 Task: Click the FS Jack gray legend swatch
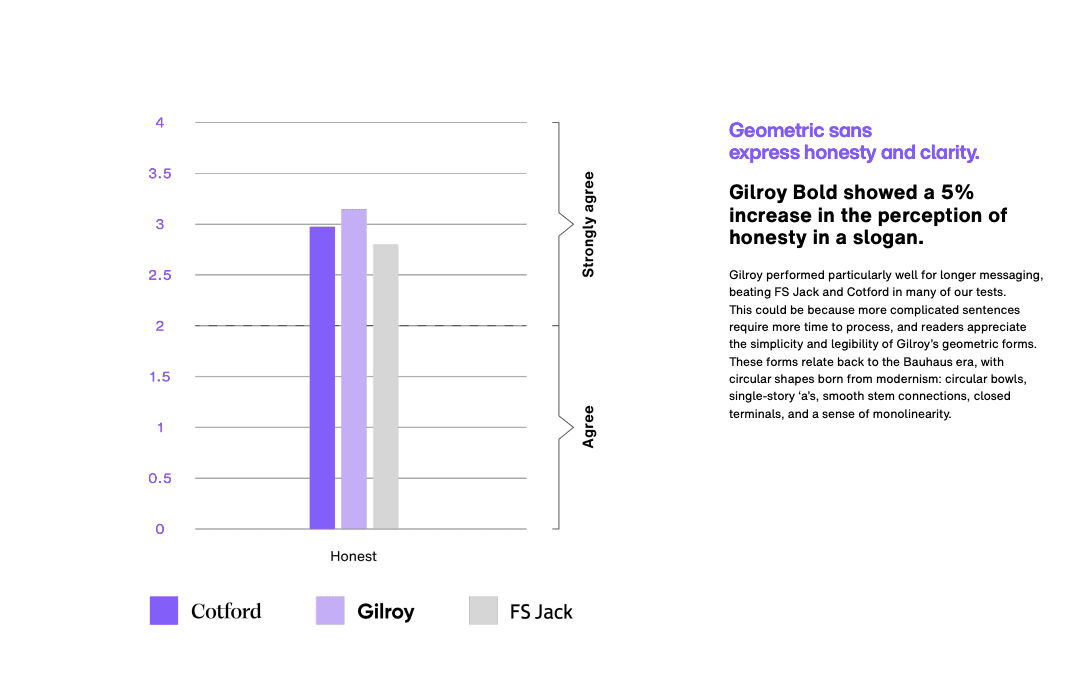tap(483, 611)
